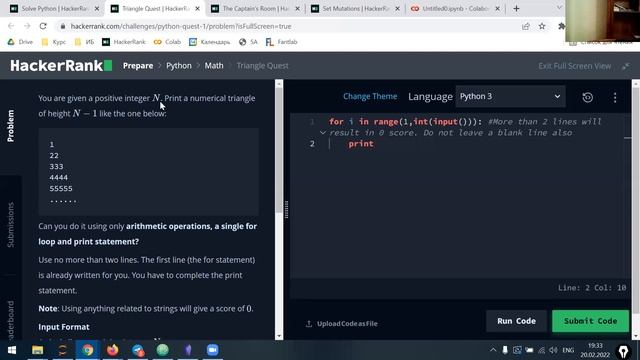Switch to Untitled0.ipynb Colab tab

point(455,9)
